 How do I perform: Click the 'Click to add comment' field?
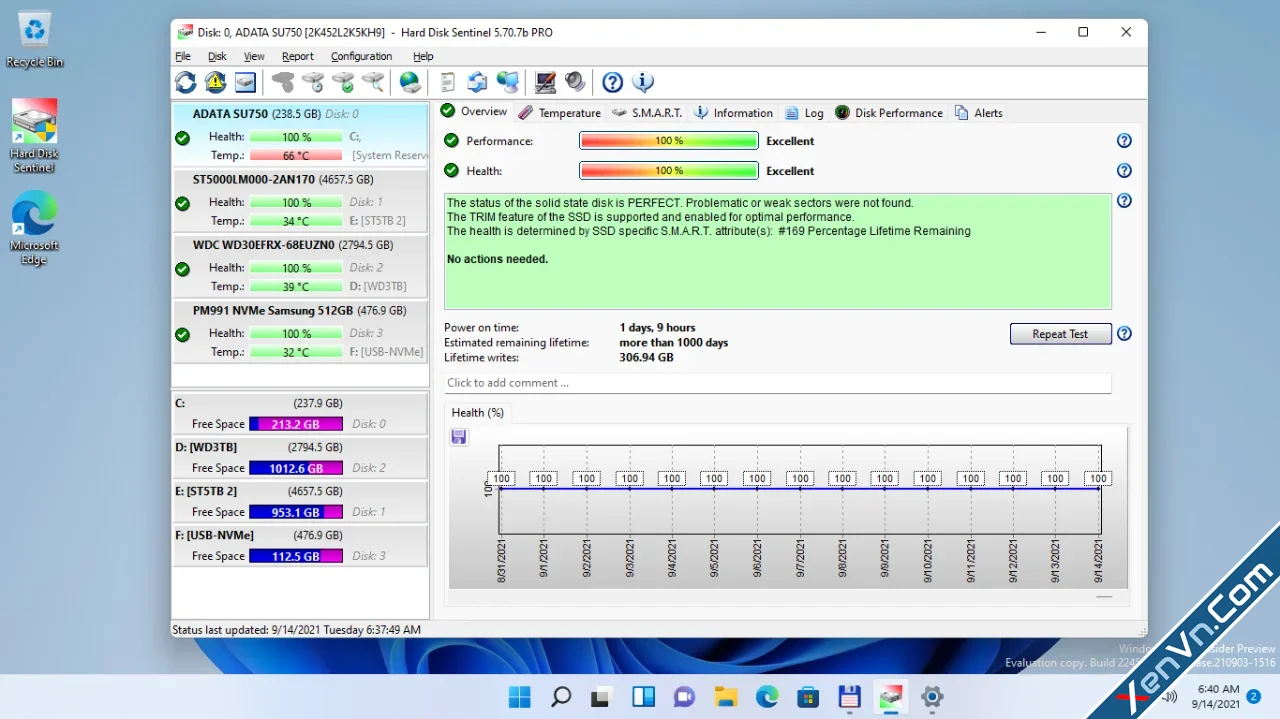tap(778, 383)
